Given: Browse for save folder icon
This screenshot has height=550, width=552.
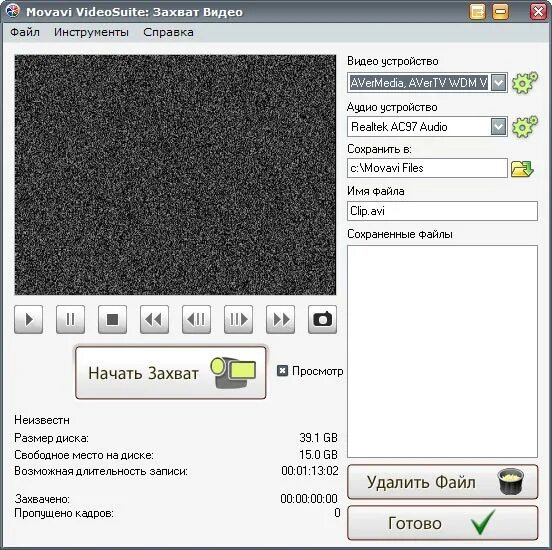Looking at the screenshot, I should (x=522, y=169).
